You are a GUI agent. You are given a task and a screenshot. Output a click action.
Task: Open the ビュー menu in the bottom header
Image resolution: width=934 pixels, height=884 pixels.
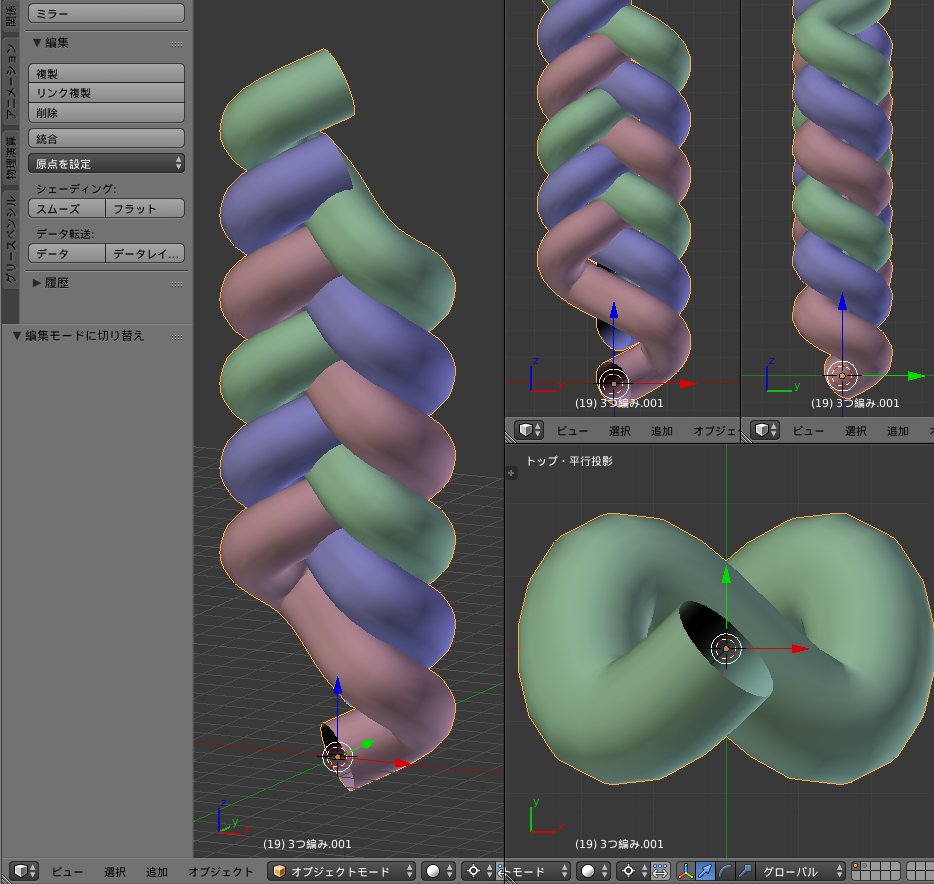click(x=65, y=870)
